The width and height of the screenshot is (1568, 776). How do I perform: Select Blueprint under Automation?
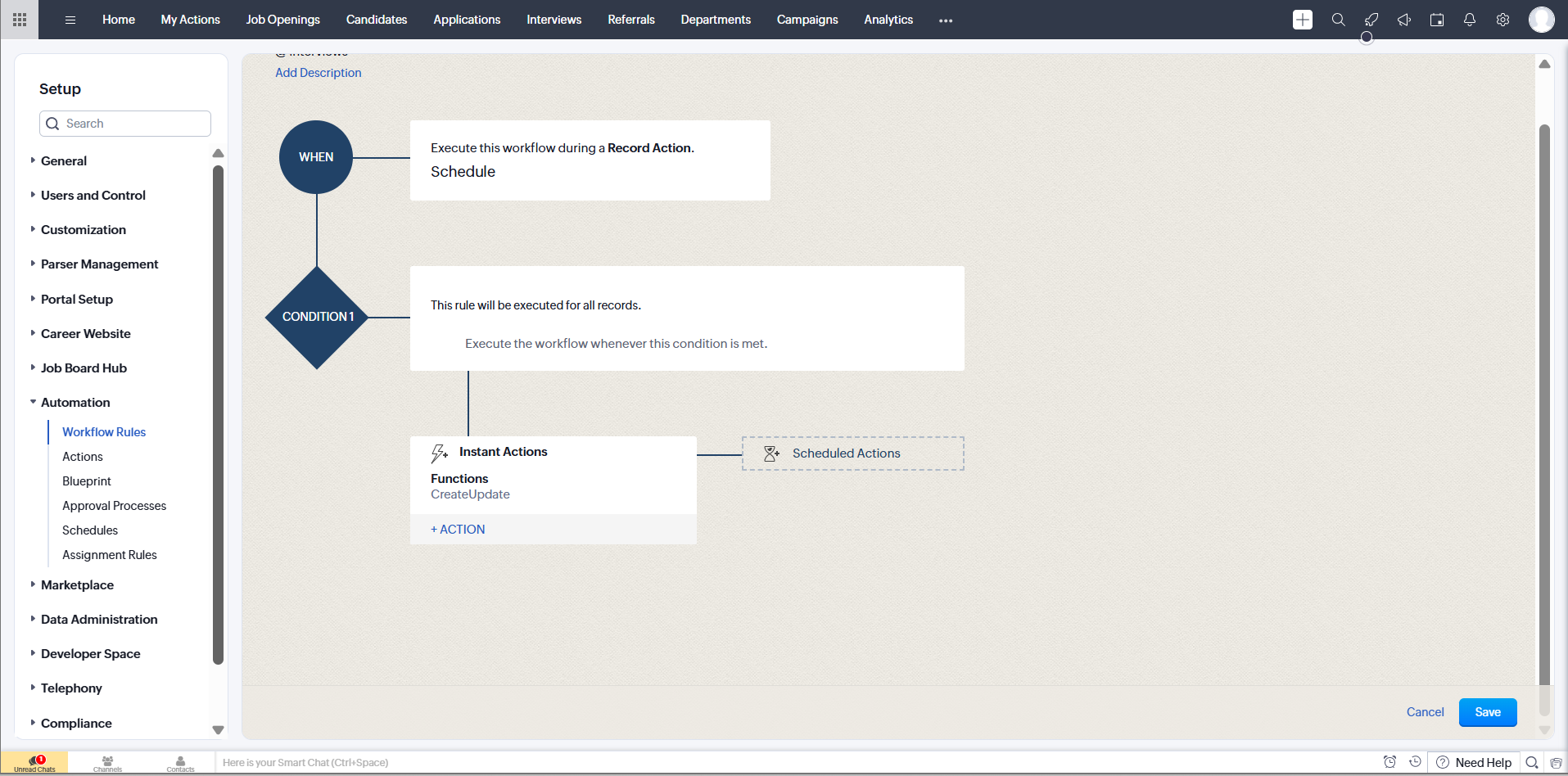(x=87, y=481)
